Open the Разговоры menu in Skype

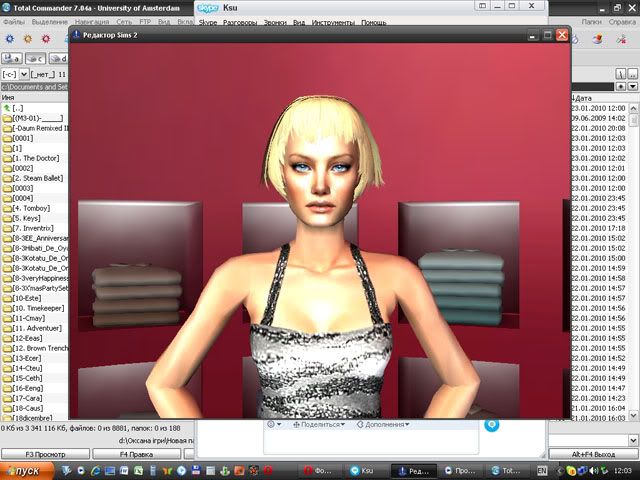[x=240, y=22]
